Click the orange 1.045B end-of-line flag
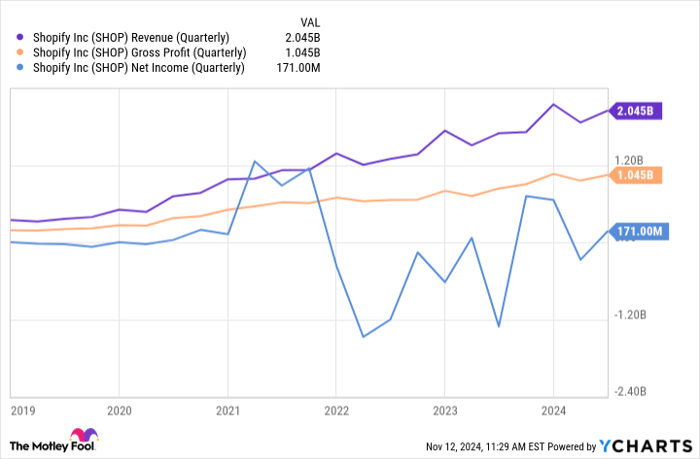Screen dimensions: 700x459 pos(637,176)
